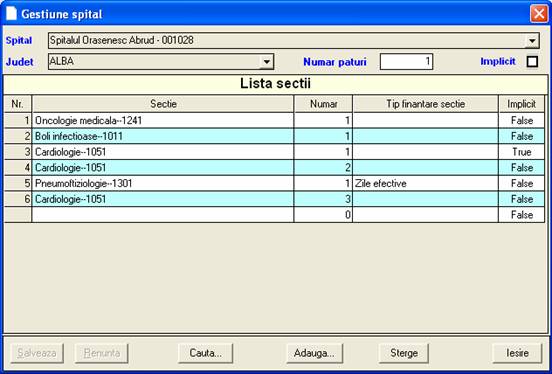This screenshot has height=374, width=552.
Task: Click the Numar paturi input field
Action: pyautogui.click(x=406, y=62)
